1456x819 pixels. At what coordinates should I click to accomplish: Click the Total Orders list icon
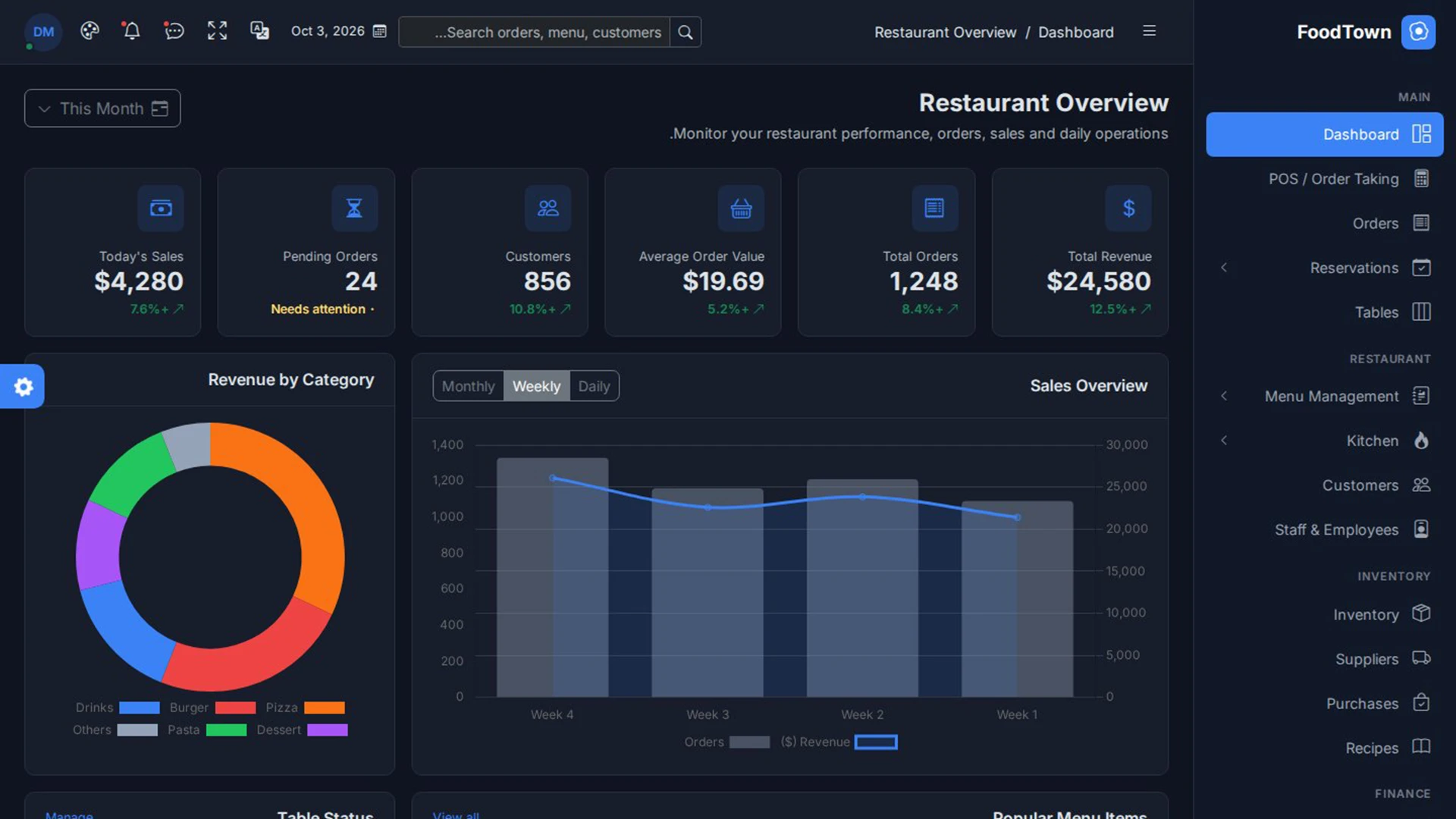(x=934, y=208)
